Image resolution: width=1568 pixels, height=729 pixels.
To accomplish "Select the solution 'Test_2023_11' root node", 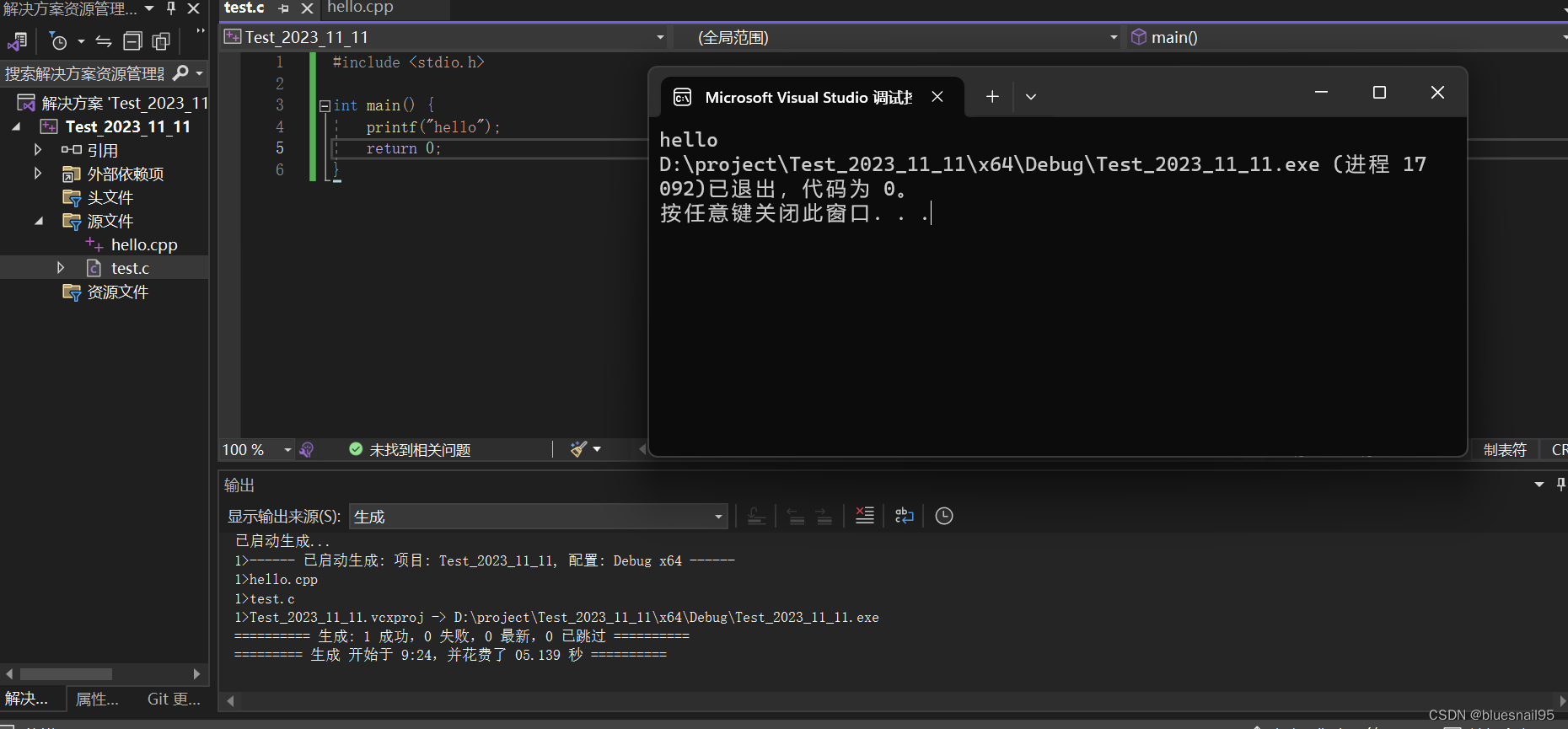I will tap(124, 103).
